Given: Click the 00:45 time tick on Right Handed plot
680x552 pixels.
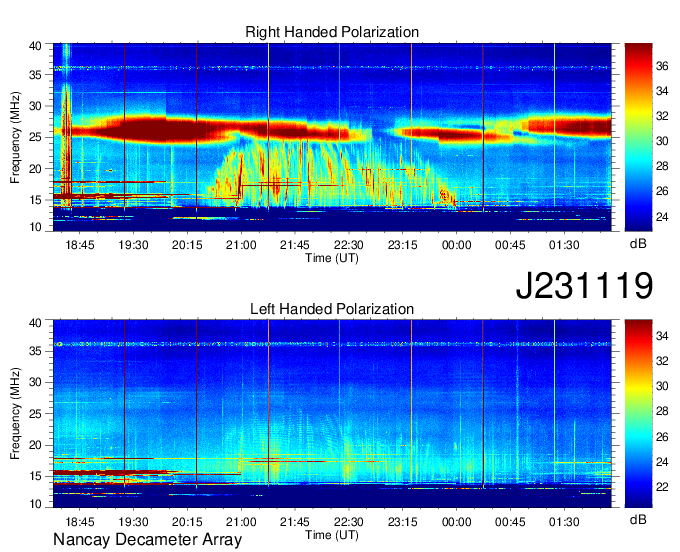Looking at the screenshot, I should [x=510, y=245].
